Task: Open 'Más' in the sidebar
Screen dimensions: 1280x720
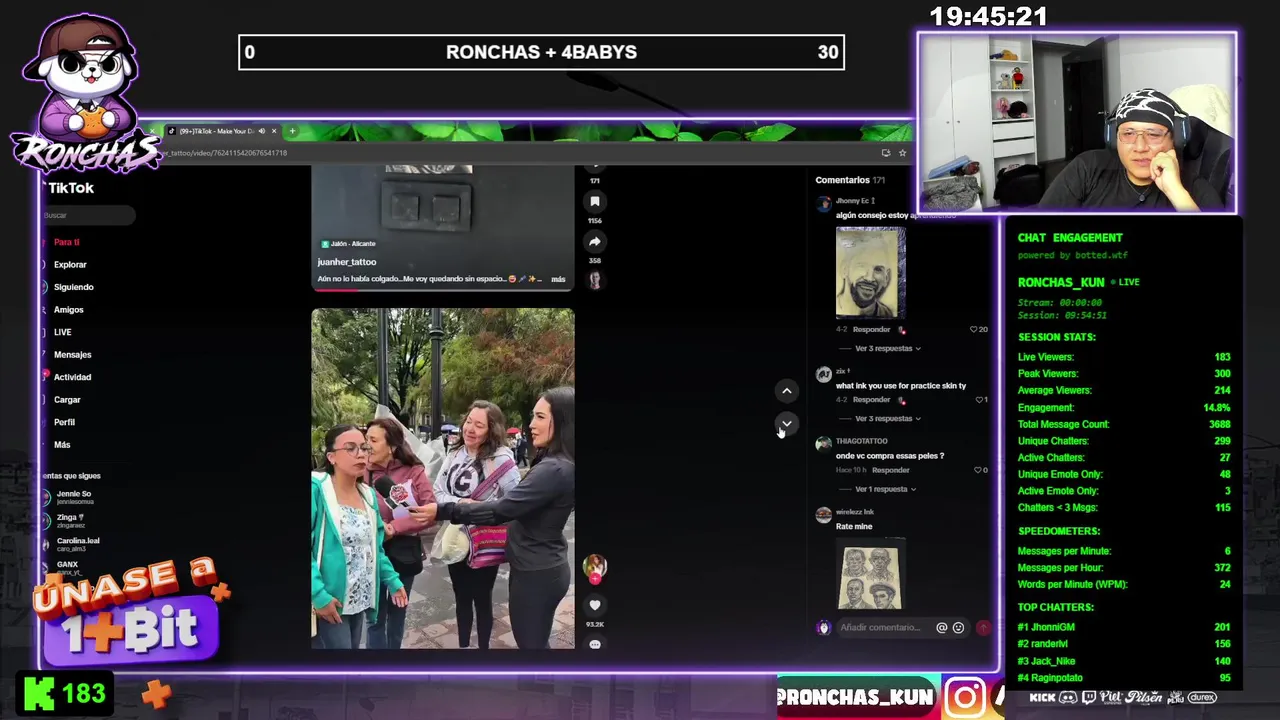Action: 62,445
